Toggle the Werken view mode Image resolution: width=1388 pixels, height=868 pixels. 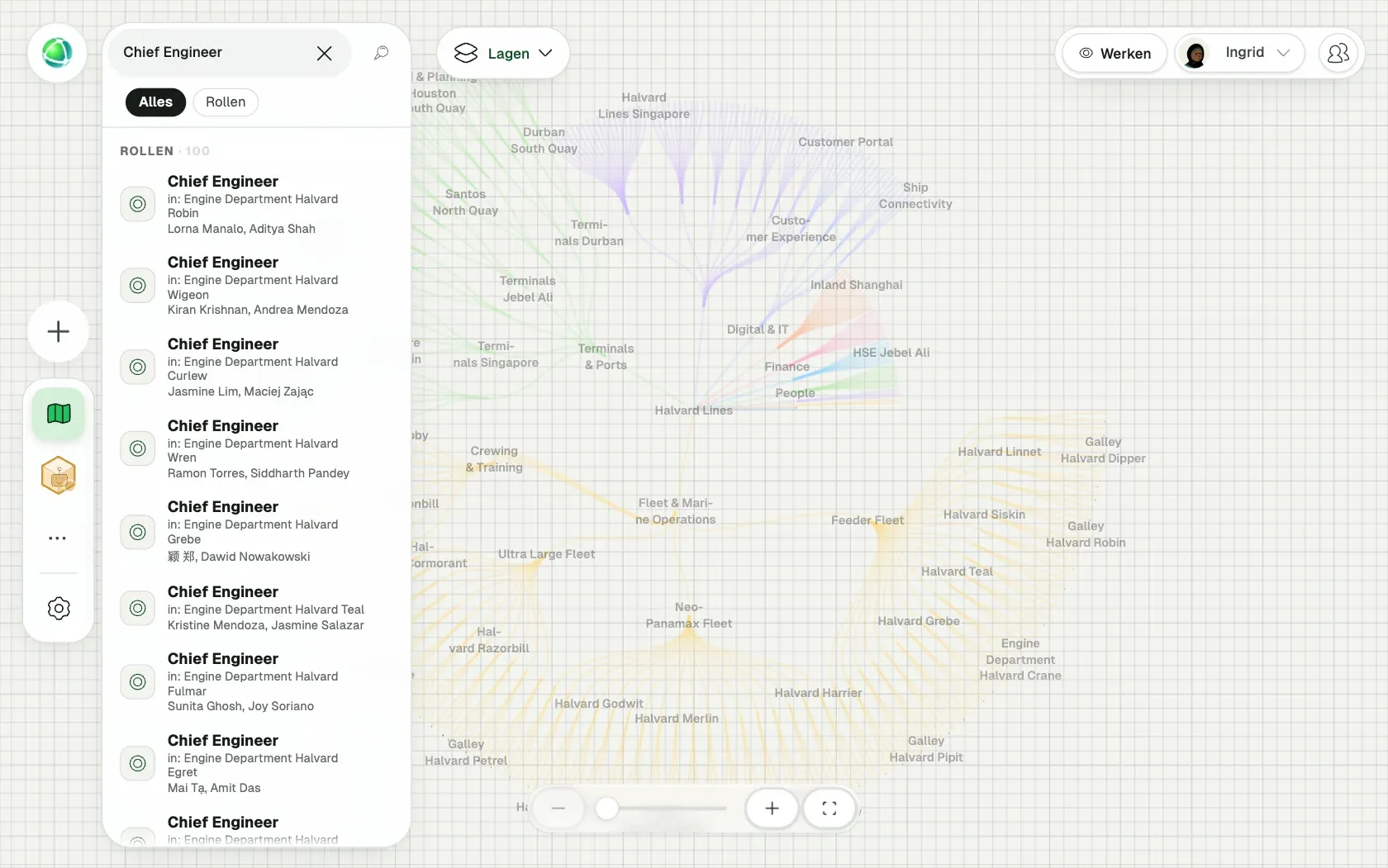1115,53
